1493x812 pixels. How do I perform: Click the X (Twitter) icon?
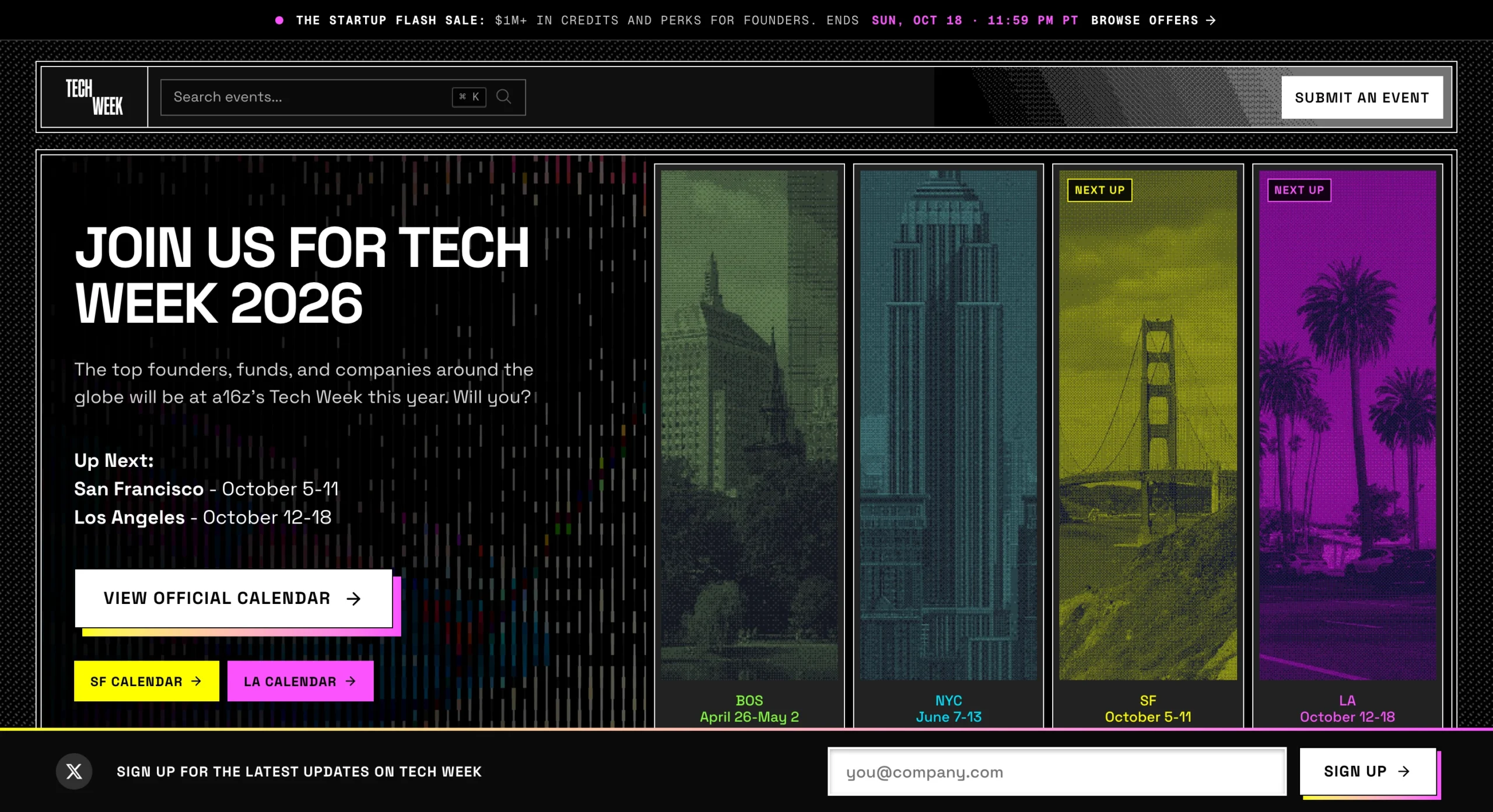(74, 771)
